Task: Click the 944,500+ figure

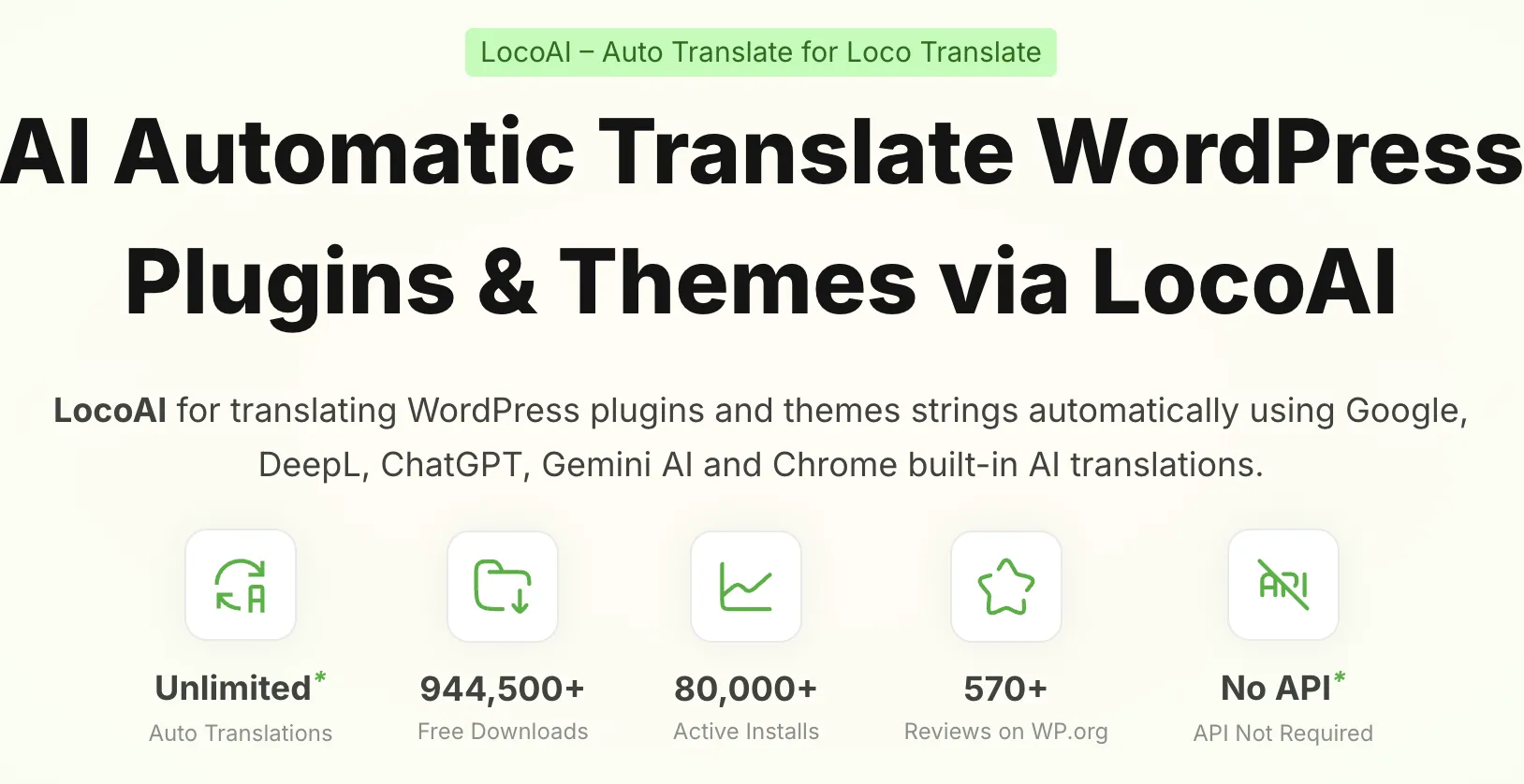Action: click(503, 689)
